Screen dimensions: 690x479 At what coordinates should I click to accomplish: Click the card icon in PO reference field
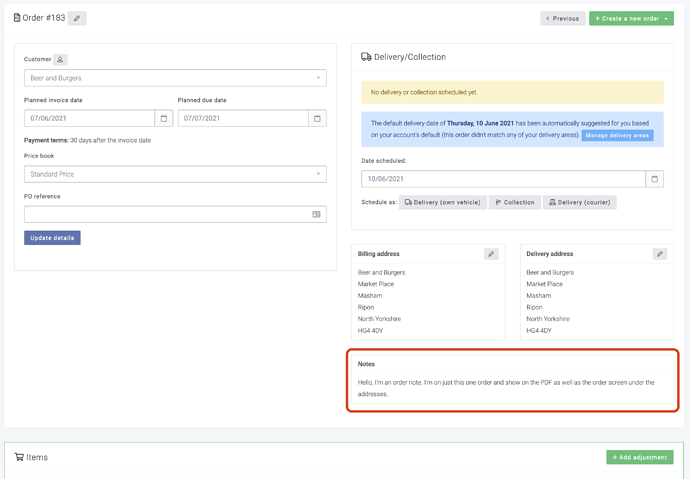pos(316,214)
